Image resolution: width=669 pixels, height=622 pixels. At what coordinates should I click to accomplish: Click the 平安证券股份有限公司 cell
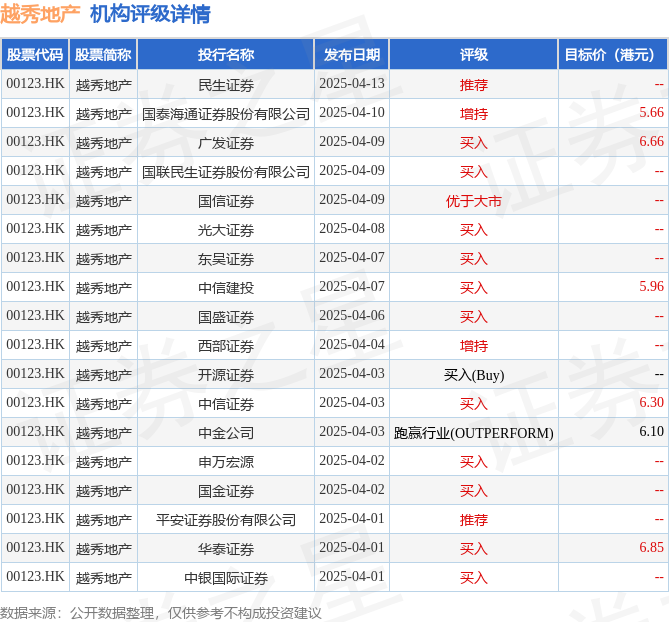coord(226,520)
